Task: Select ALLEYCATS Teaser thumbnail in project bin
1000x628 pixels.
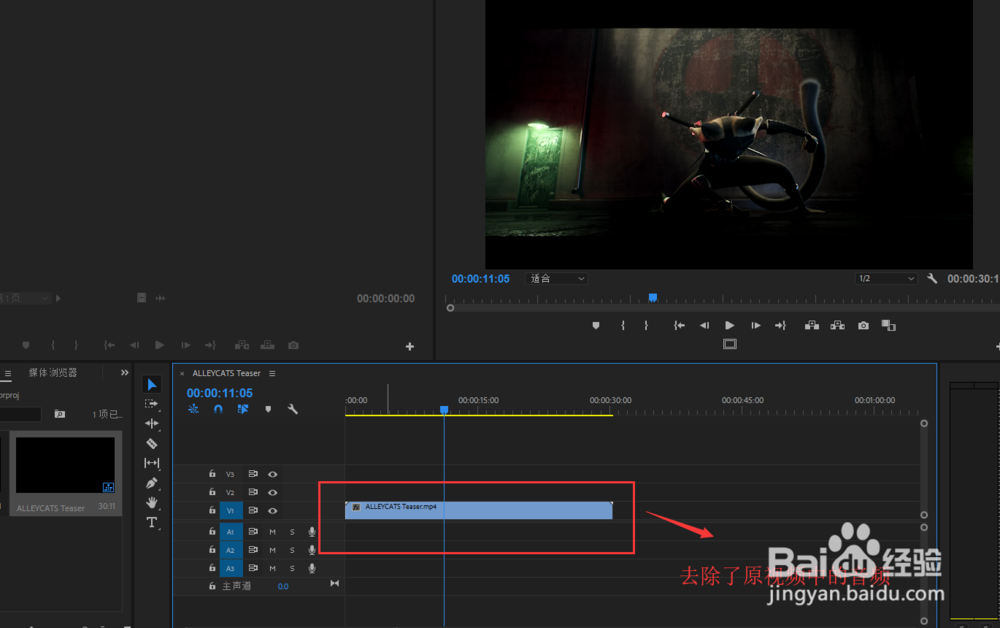Action: pyautogui.click(x=65, y=465)
